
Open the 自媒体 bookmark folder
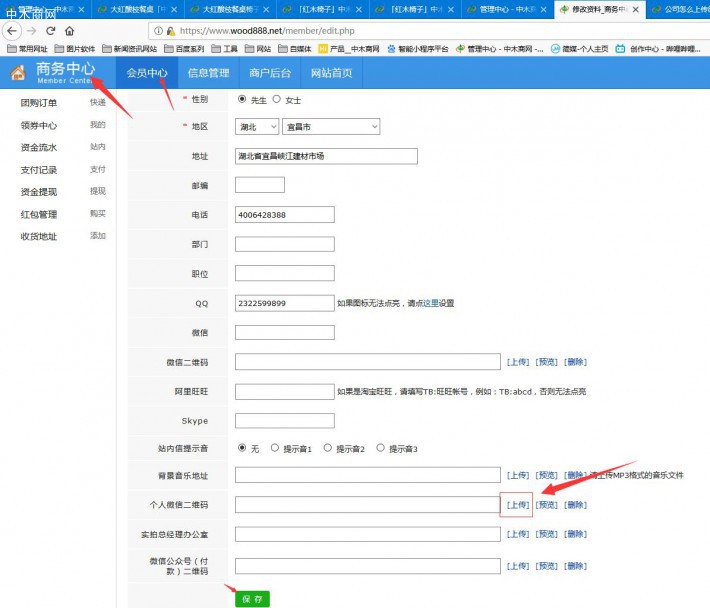(295, 49)
